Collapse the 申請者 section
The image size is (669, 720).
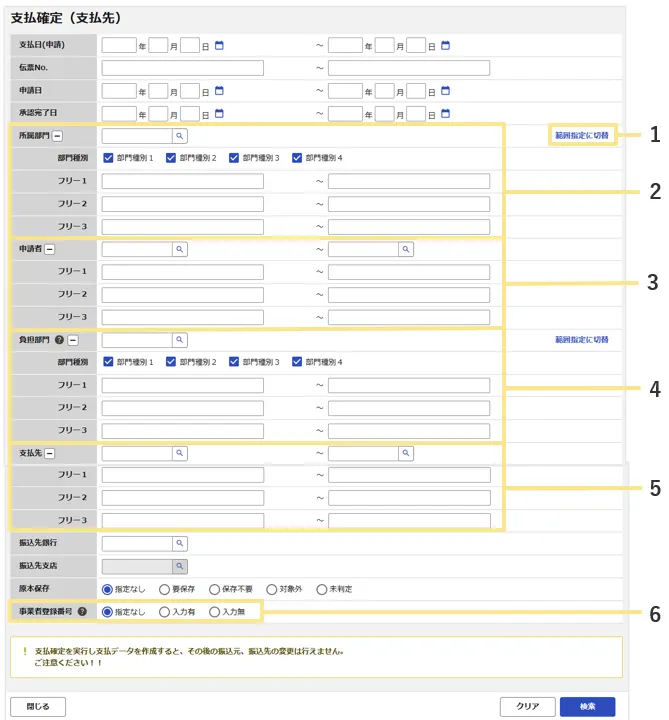[48, 249]
